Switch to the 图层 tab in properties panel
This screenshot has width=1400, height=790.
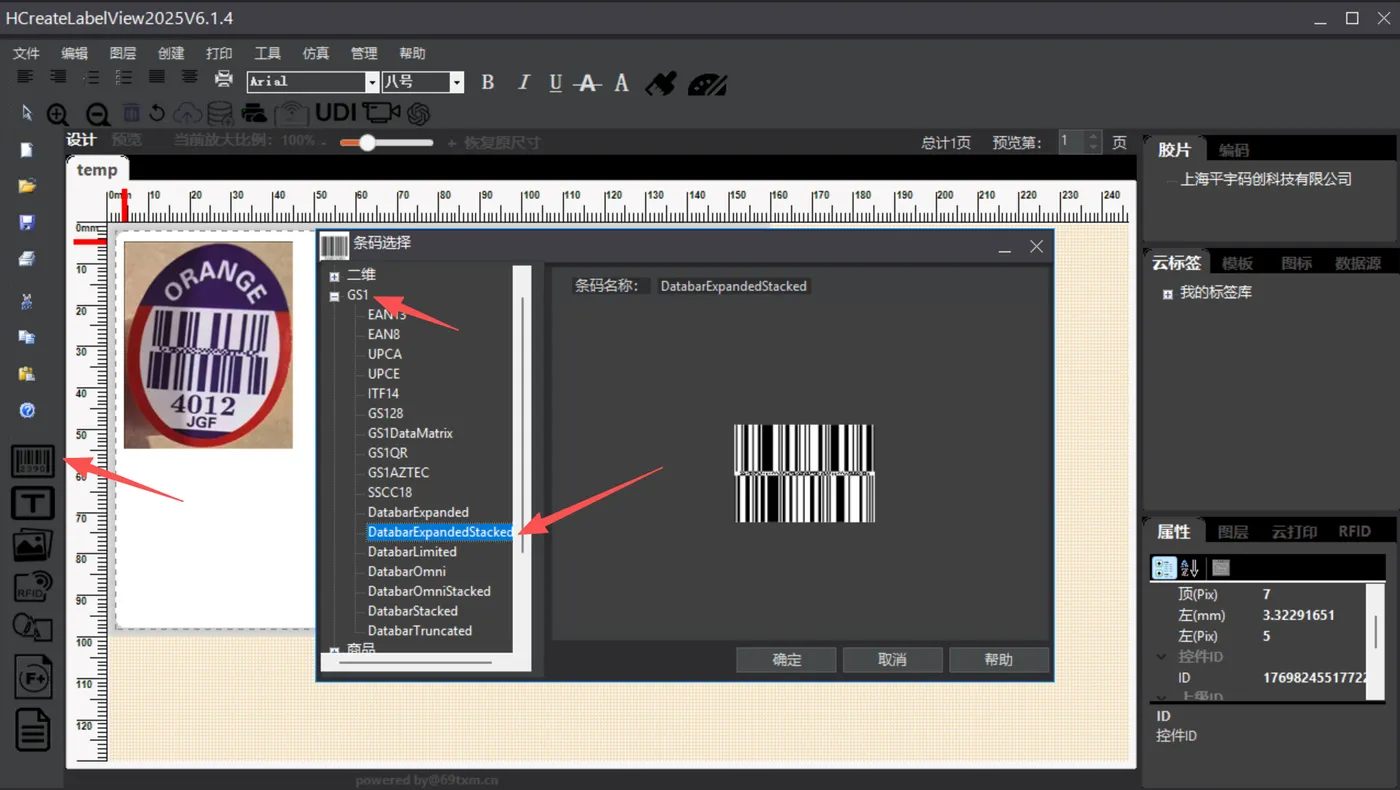(1232, 532)
